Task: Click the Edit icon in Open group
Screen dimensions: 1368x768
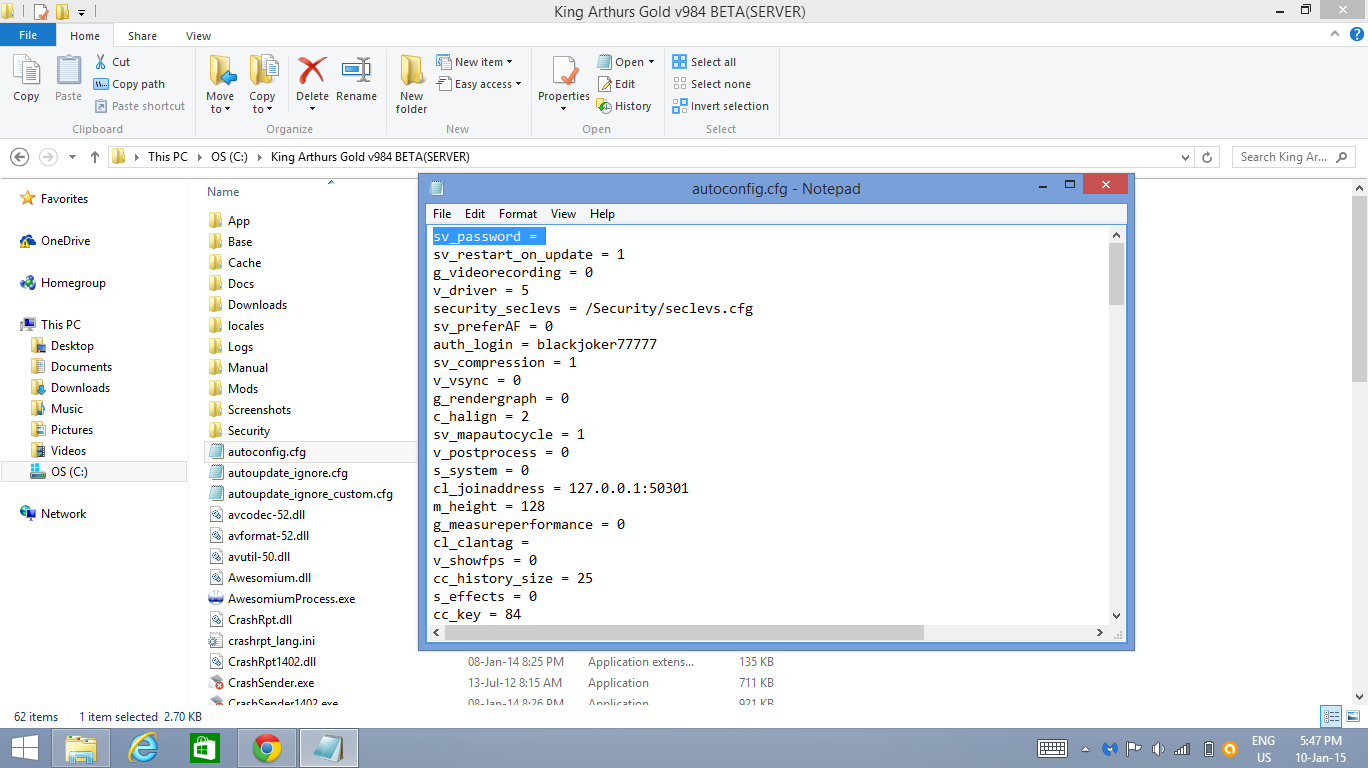Action: tap(604, 84)
